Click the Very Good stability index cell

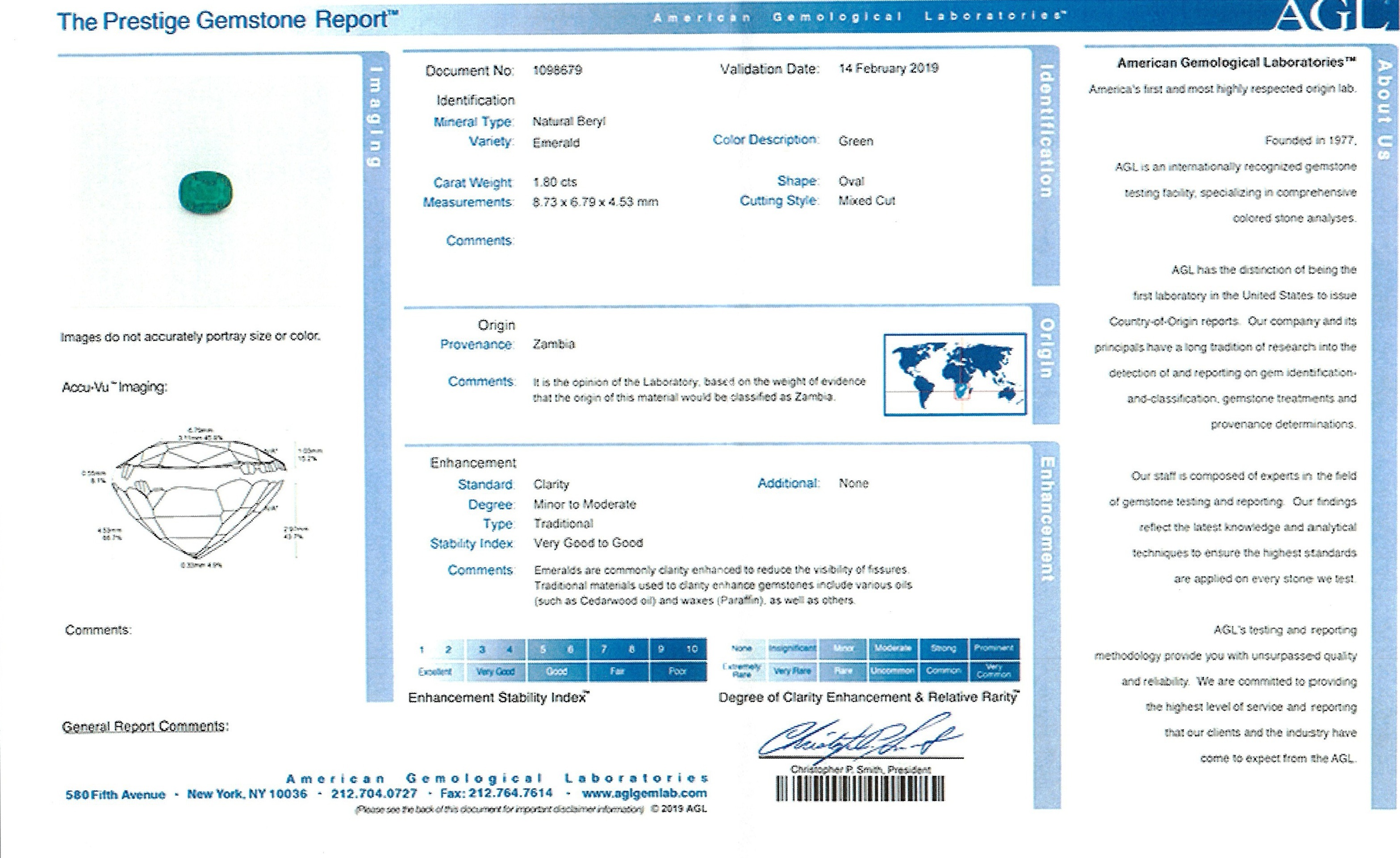[495, 671]
